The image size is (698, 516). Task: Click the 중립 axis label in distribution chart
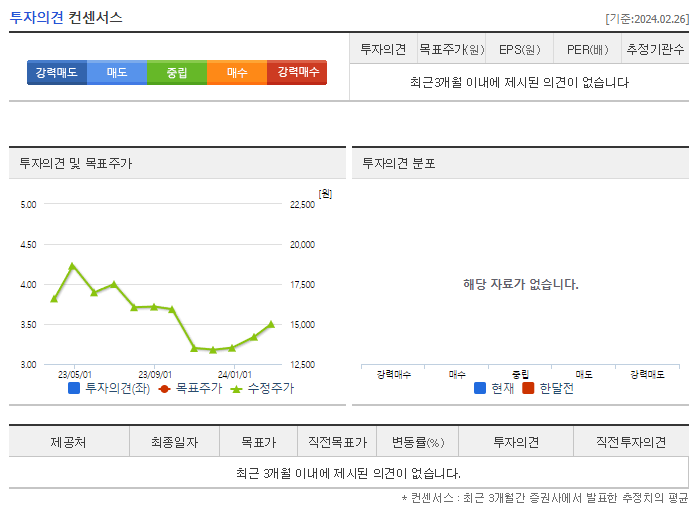pos(520,375)
